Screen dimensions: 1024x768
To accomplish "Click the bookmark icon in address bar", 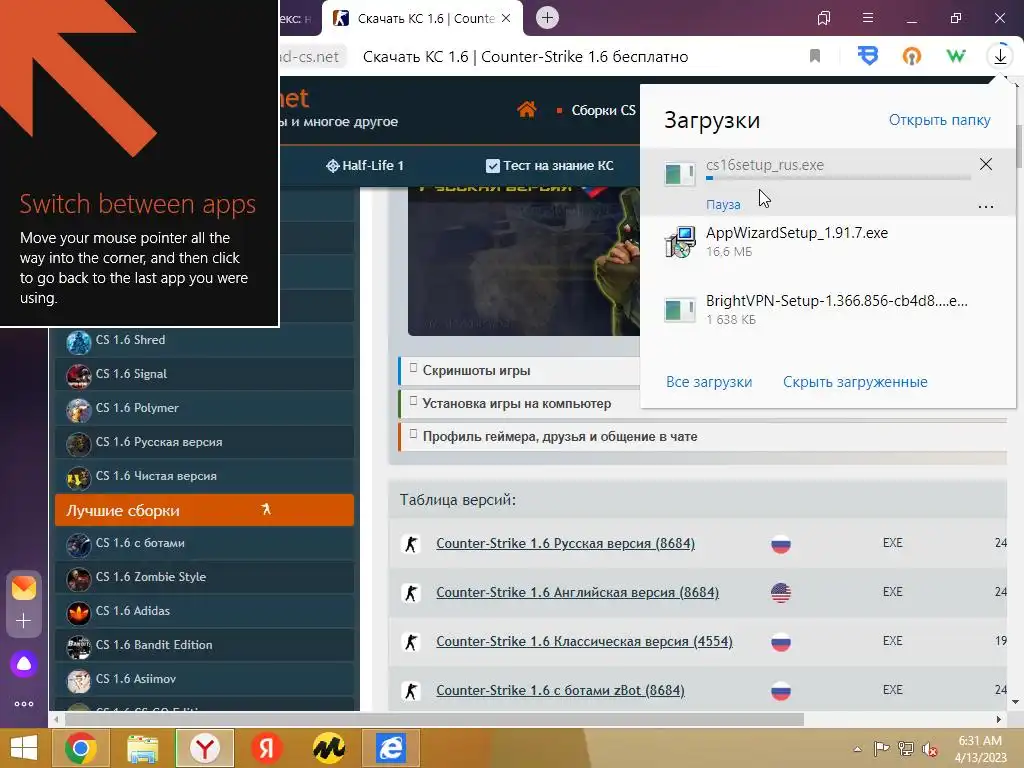I will [x=814, y=56].
